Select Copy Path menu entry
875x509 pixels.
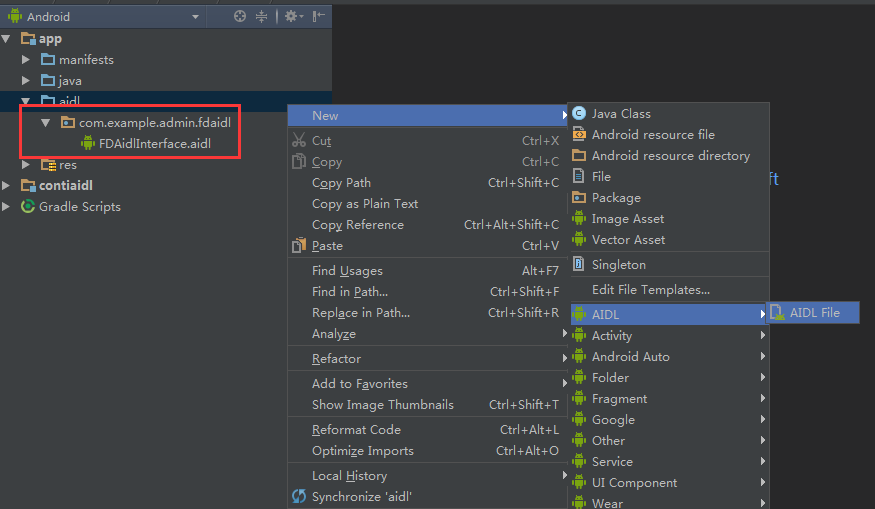(427, 183)
